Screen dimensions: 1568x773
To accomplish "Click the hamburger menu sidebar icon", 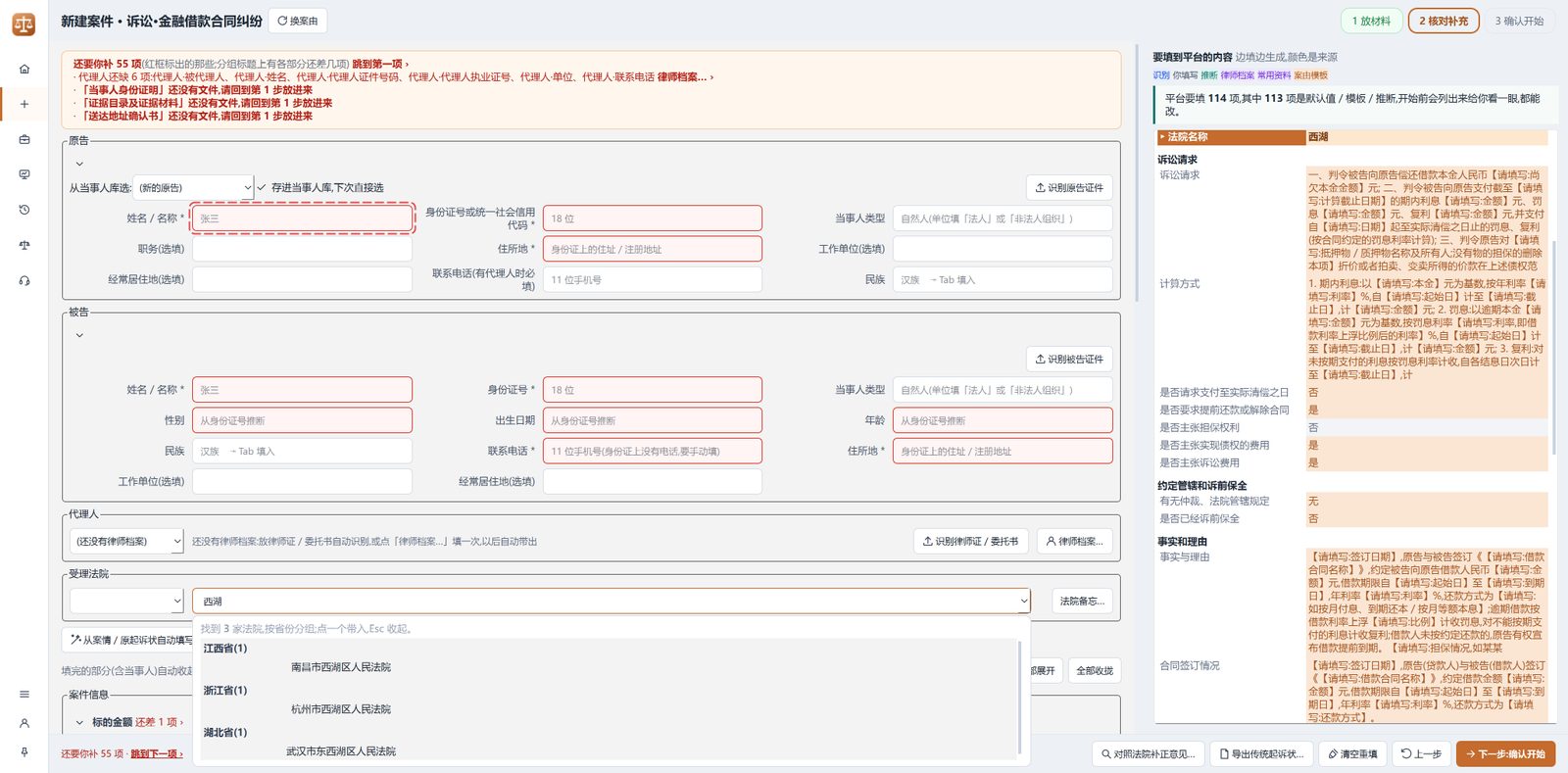I will tap(24, 694).
